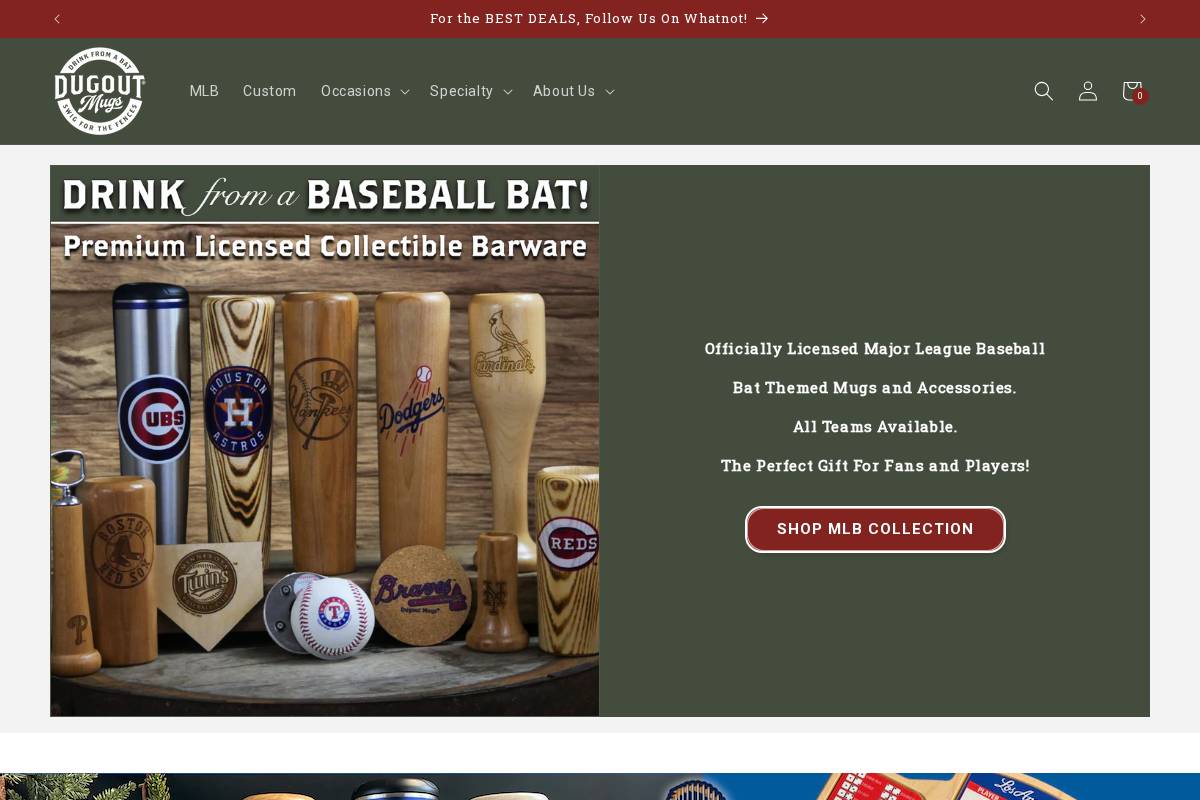
Task: Click the cart item count badge
Action: (1140, 96)
